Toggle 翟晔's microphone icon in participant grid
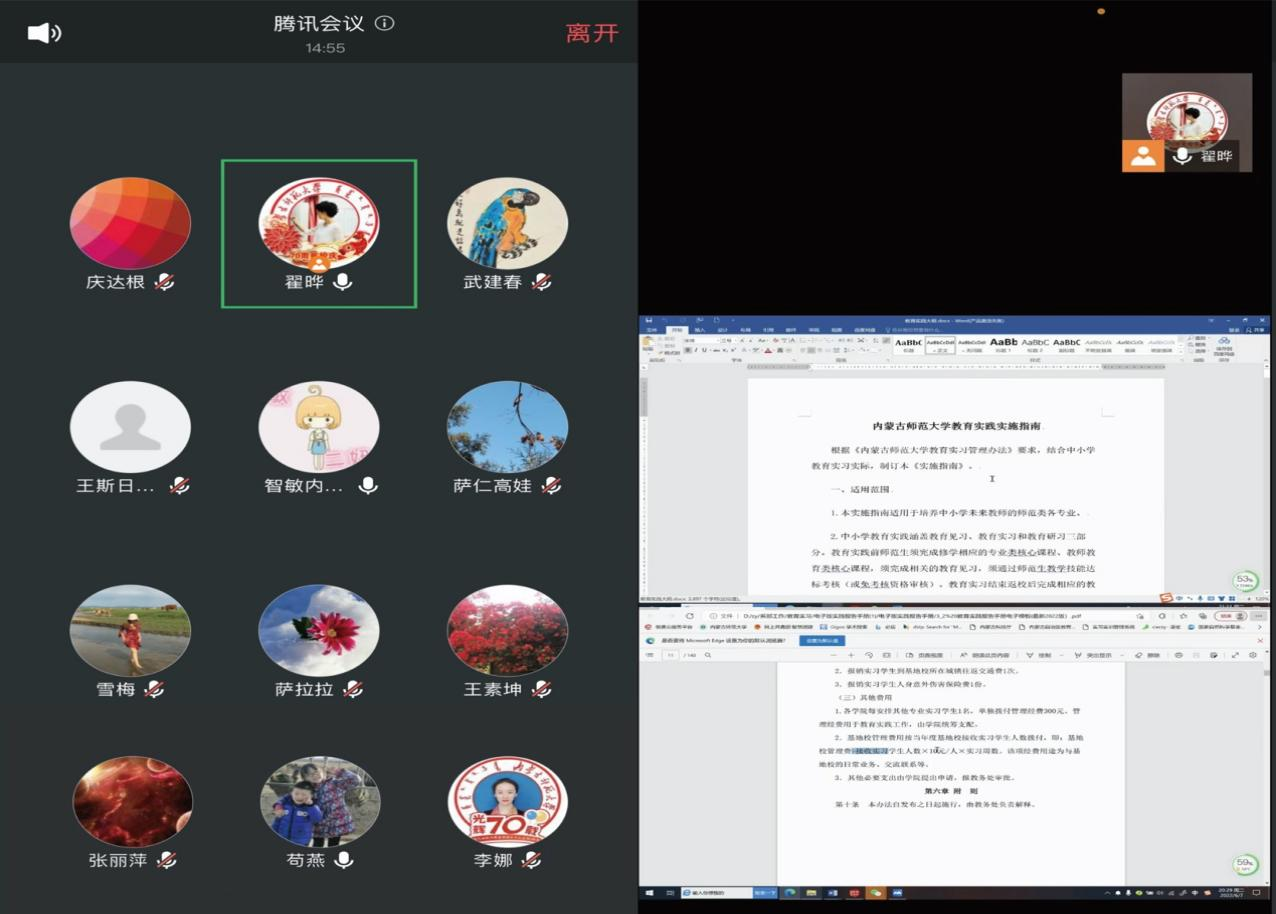This screenshot has width=1276, height=914. coord(343,282)
